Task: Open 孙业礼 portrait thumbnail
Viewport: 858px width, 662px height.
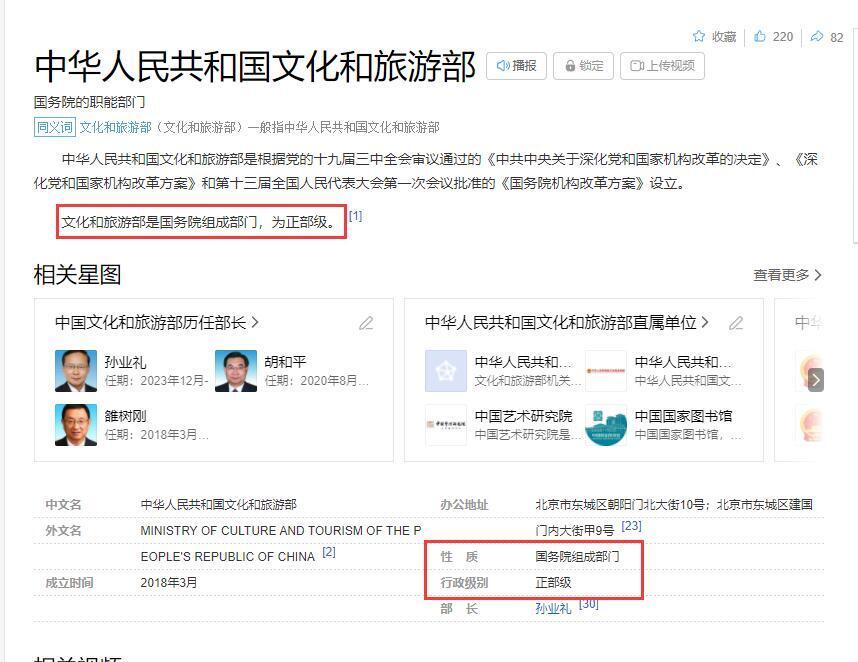Action: point(76,371)
